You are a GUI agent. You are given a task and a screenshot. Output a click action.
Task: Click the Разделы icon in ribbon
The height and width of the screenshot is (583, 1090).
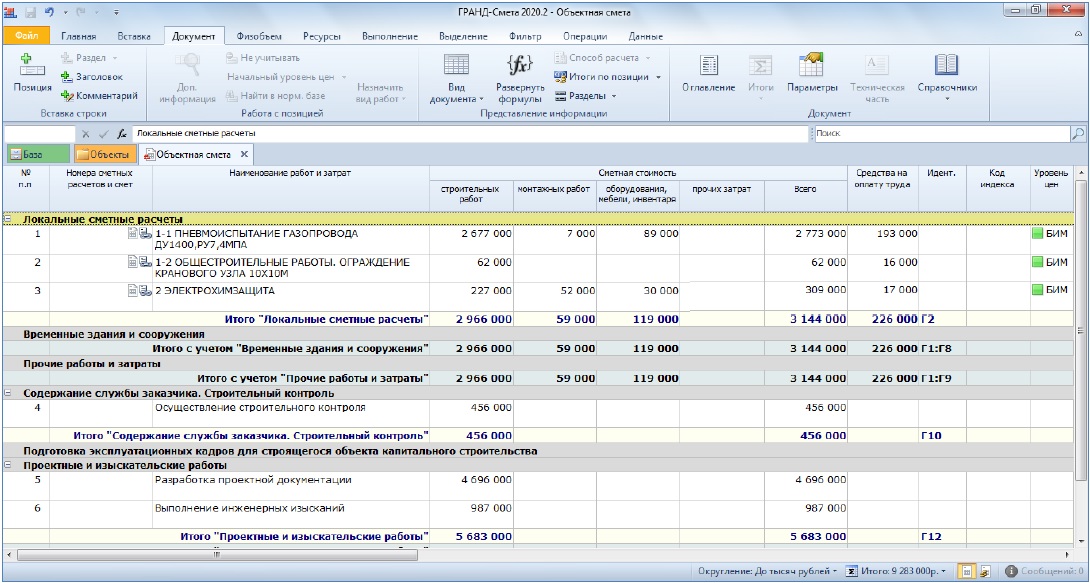point(560,96)
